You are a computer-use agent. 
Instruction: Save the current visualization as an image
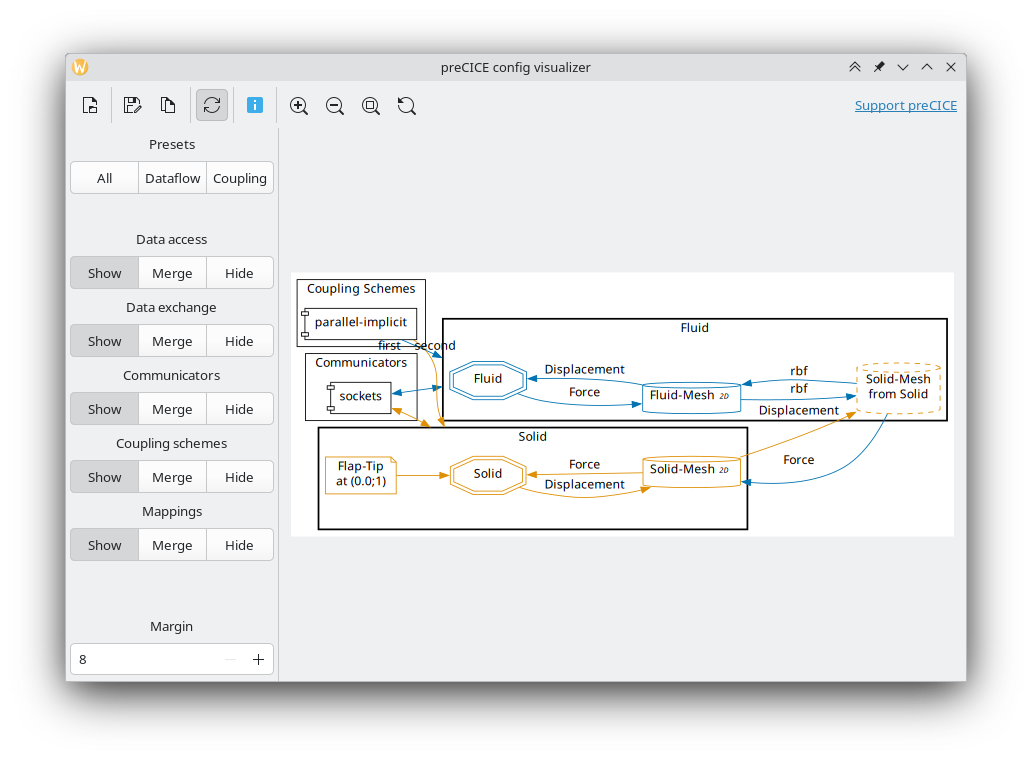132,105
